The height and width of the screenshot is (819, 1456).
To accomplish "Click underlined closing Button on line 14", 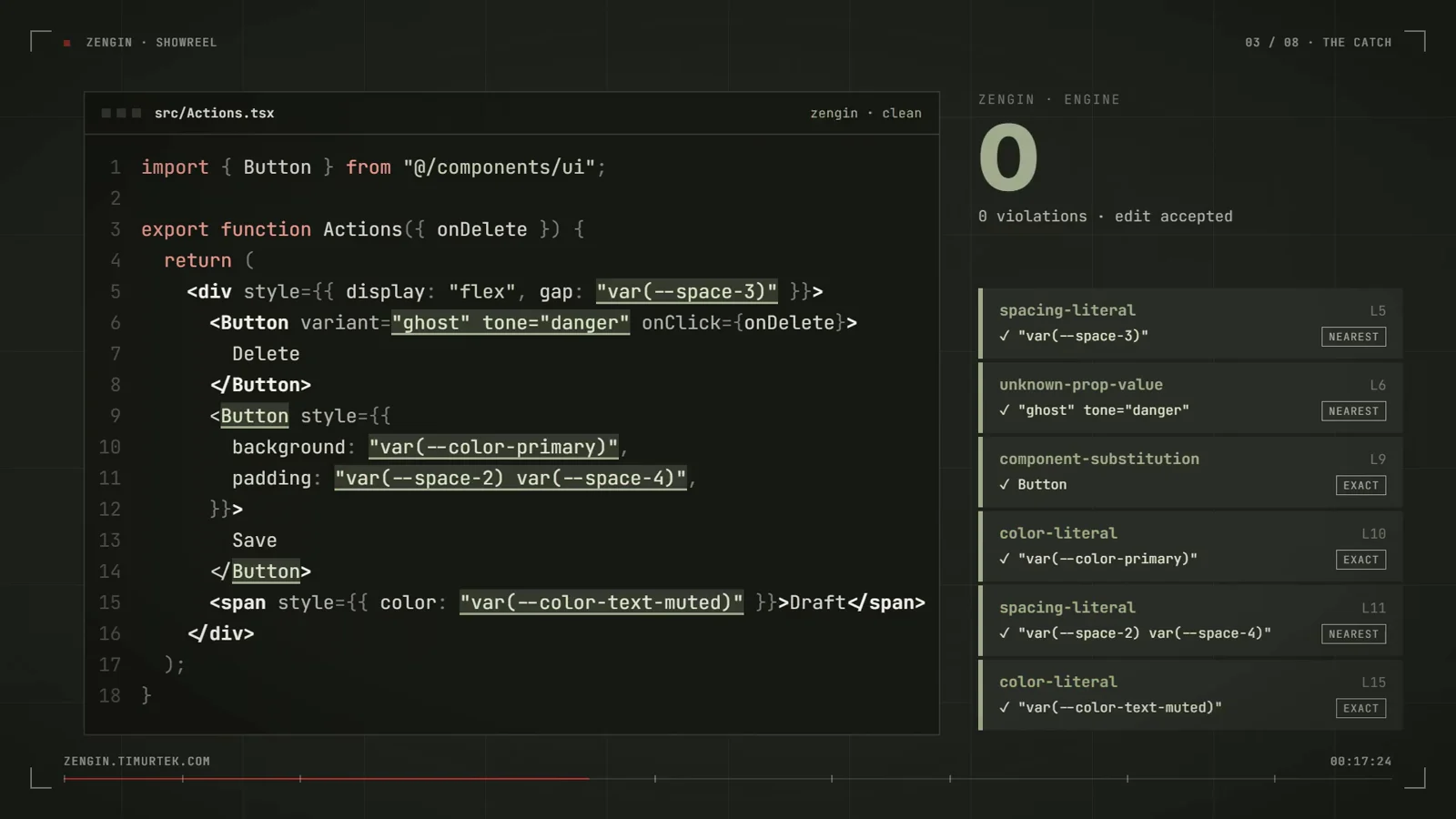I will [x=266, y=571].
